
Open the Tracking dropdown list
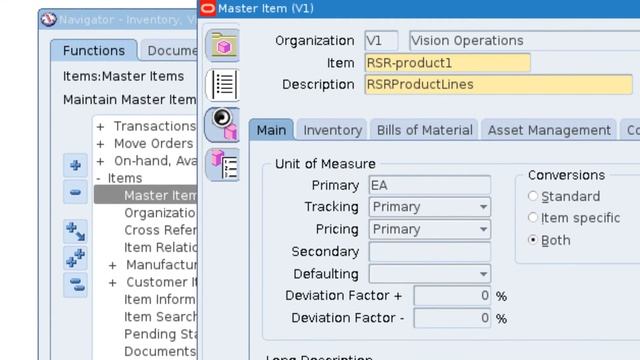pyautogui.click(x=429, y=207)
